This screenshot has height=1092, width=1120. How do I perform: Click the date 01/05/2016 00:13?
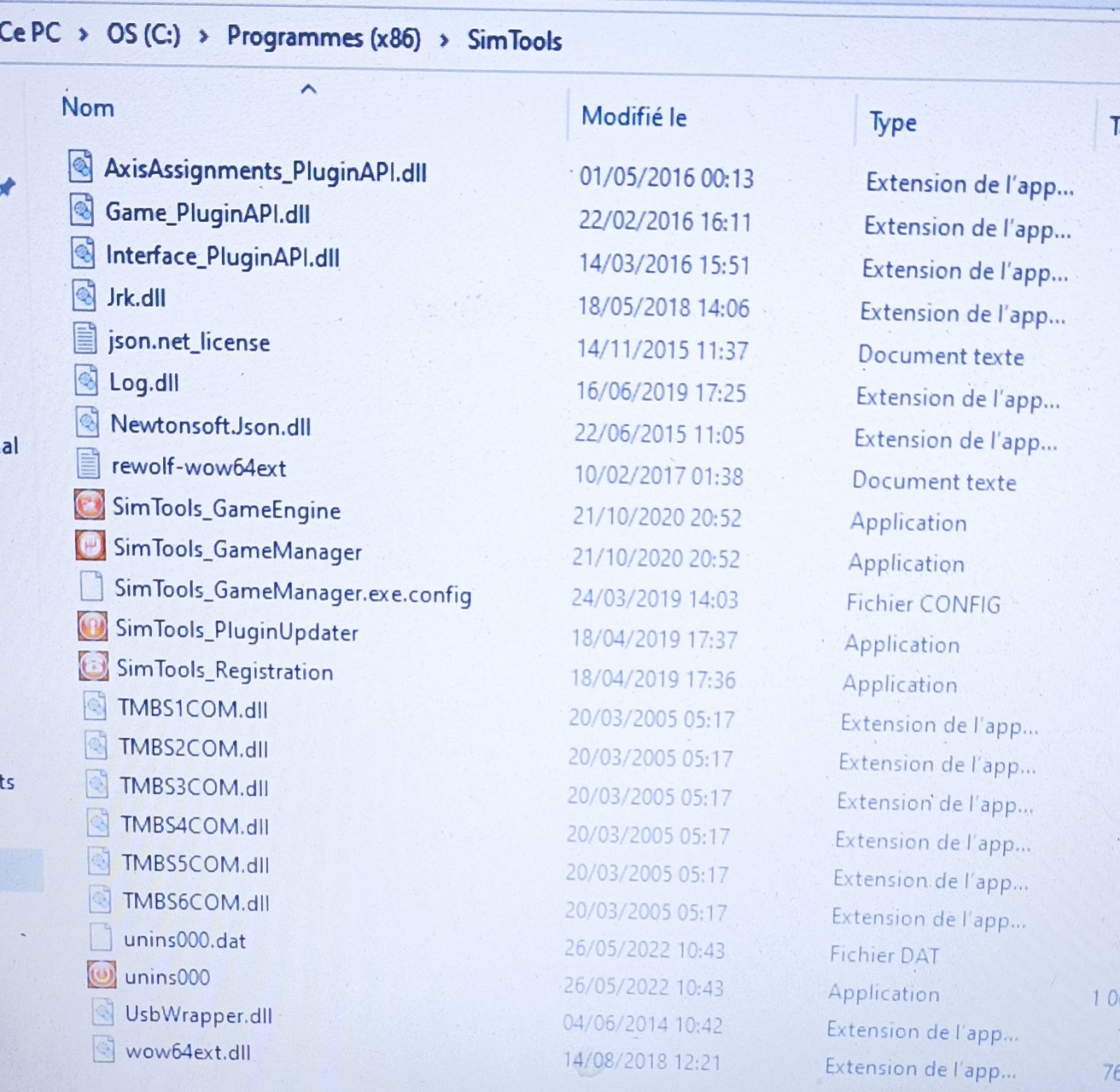coord(666,178)
